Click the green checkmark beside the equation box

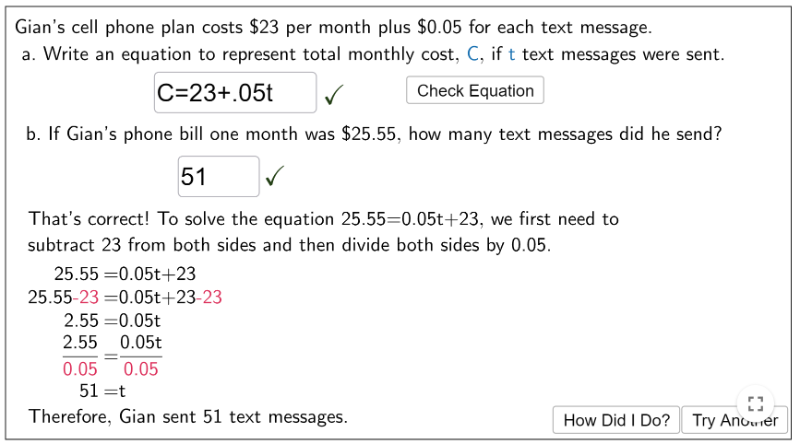pos(334,94)
